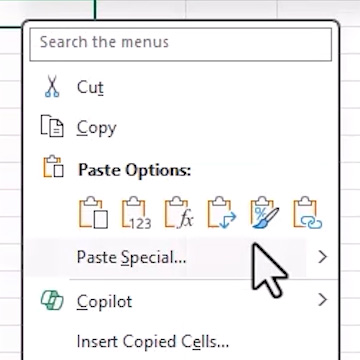Click the clipboard icon beside Paste Options

click(x=53, y=166)
